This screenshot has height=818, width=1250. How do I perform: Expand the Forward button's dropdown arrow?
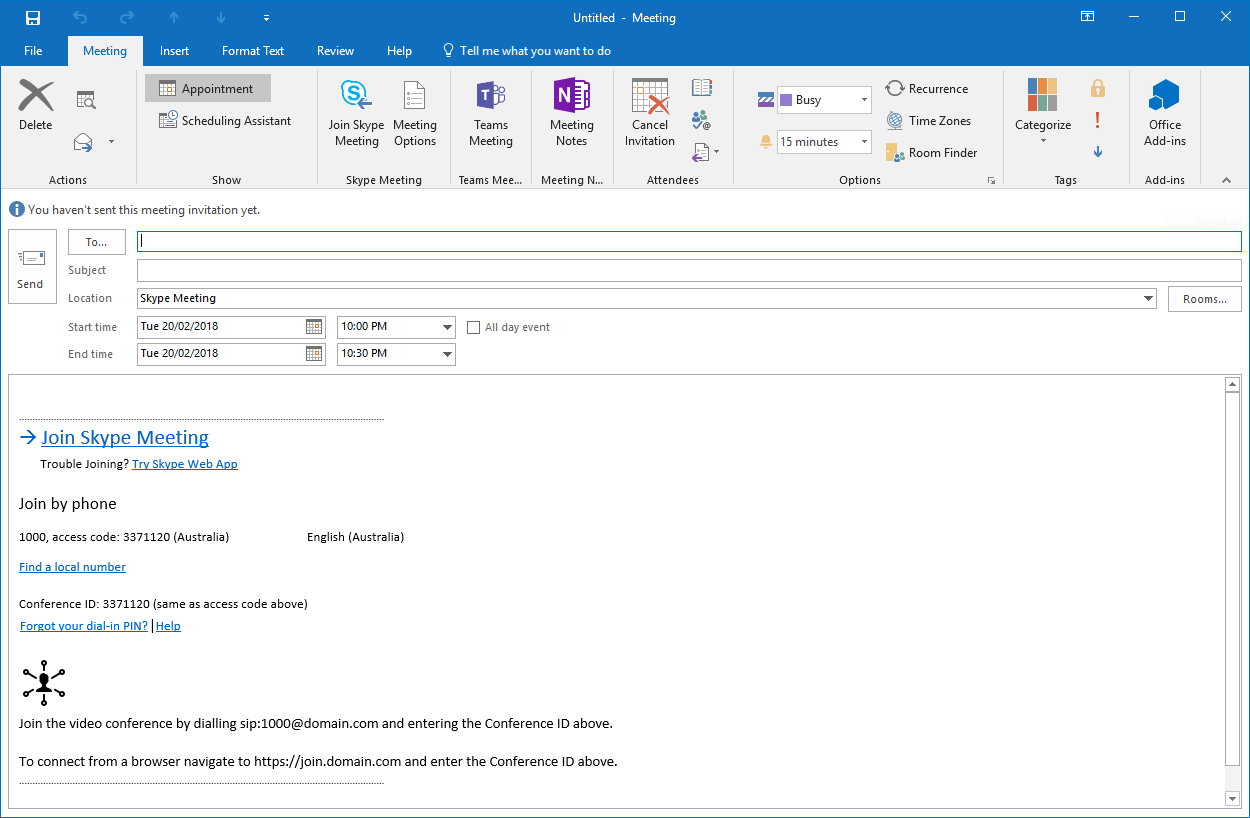111,142
